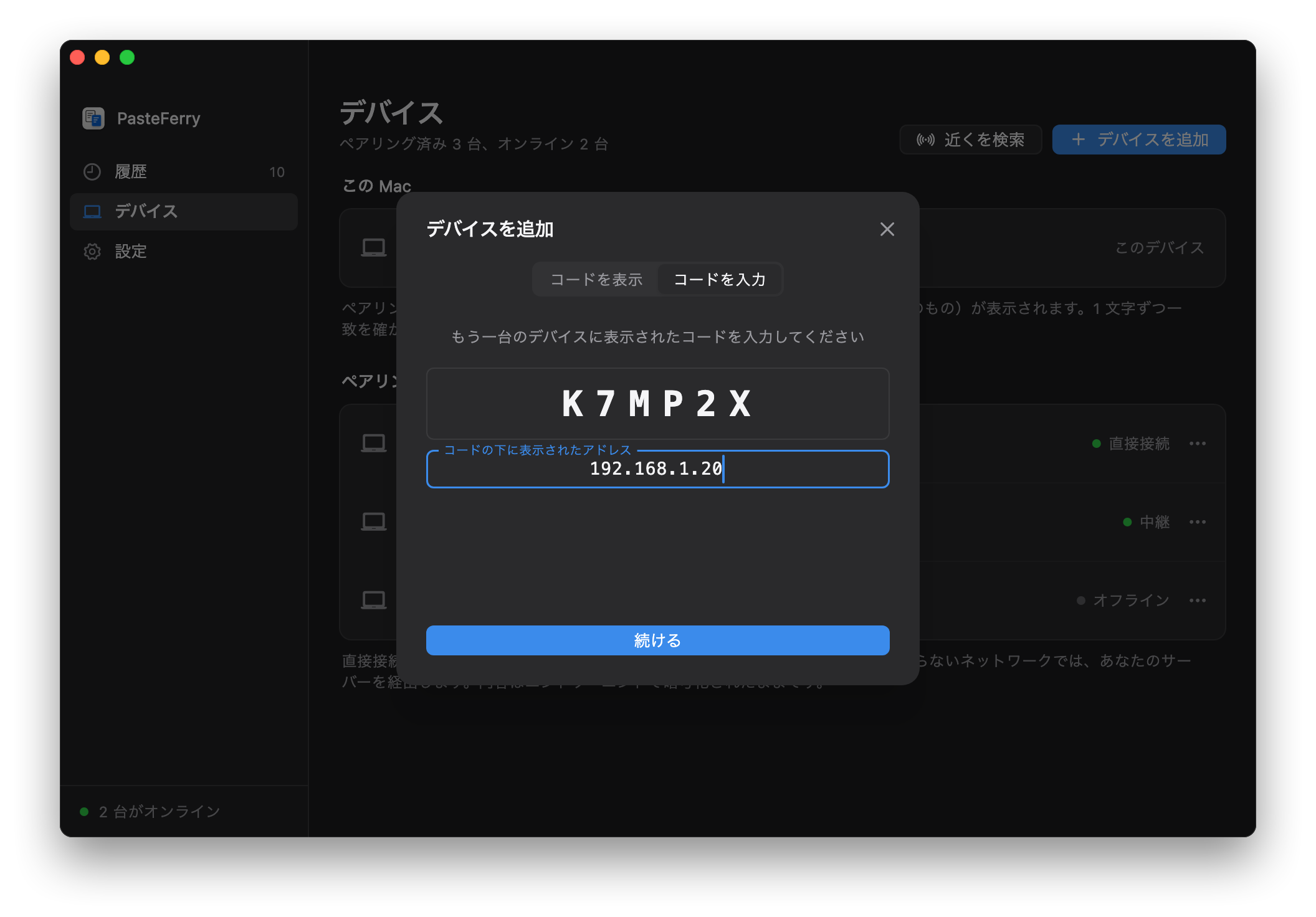This screenshot has width=1316, height=917.
Task: Click the 中継 status label
Action: click(1155, 522)
